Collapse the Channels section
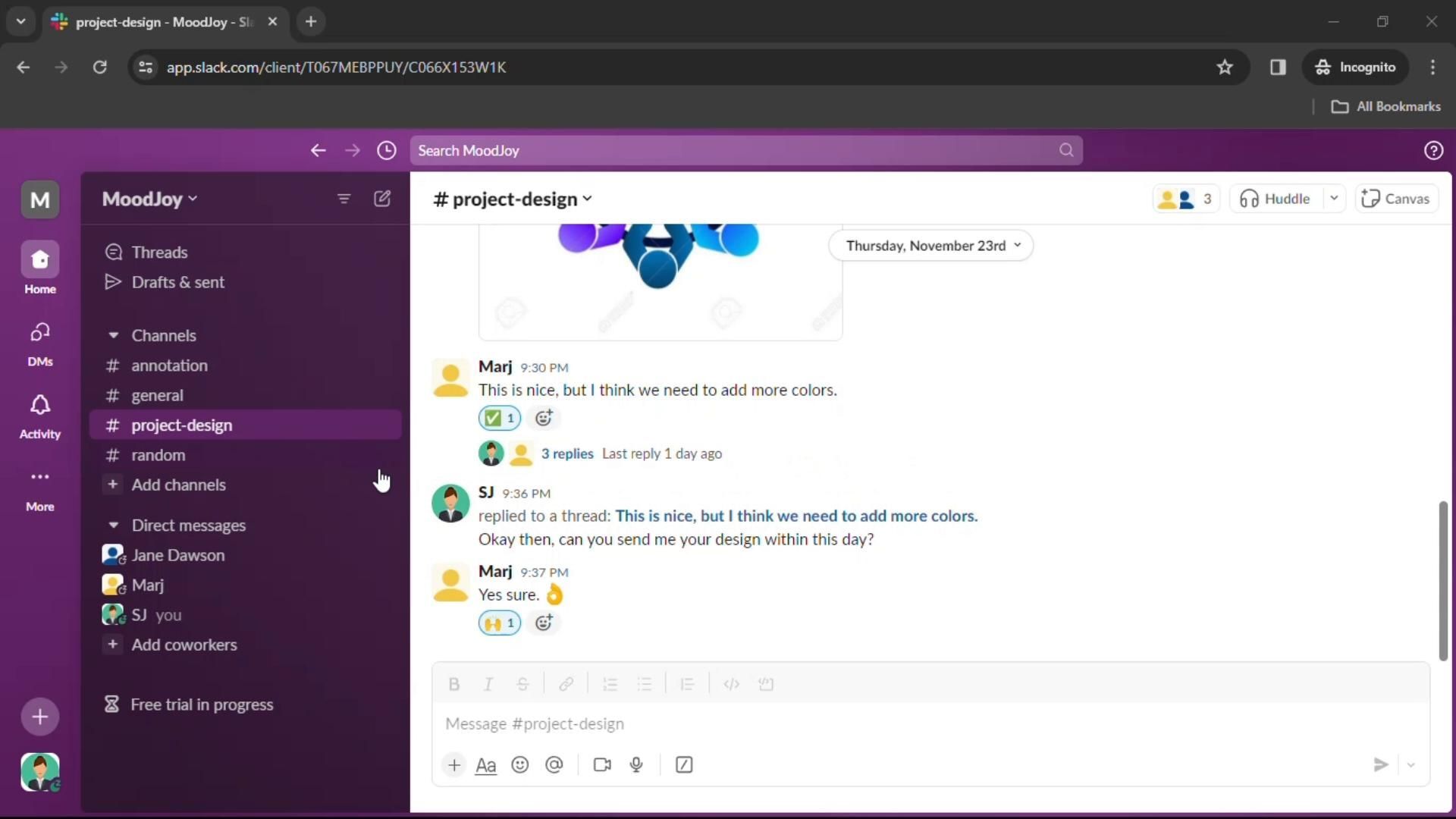This screenshot has width=1456, height=819. (113, 335)
